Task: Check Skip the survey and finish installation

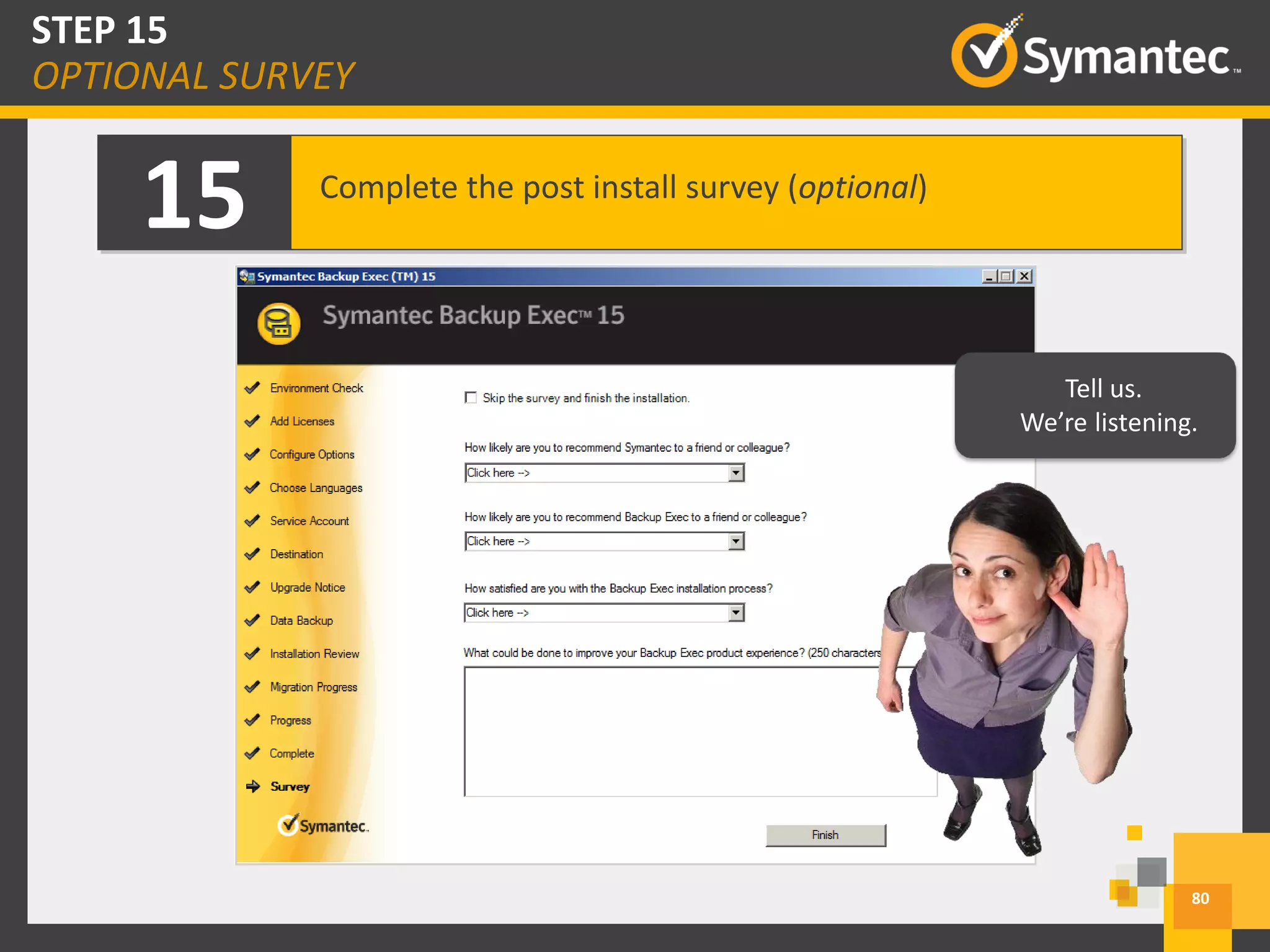Action: pos(471,398)
